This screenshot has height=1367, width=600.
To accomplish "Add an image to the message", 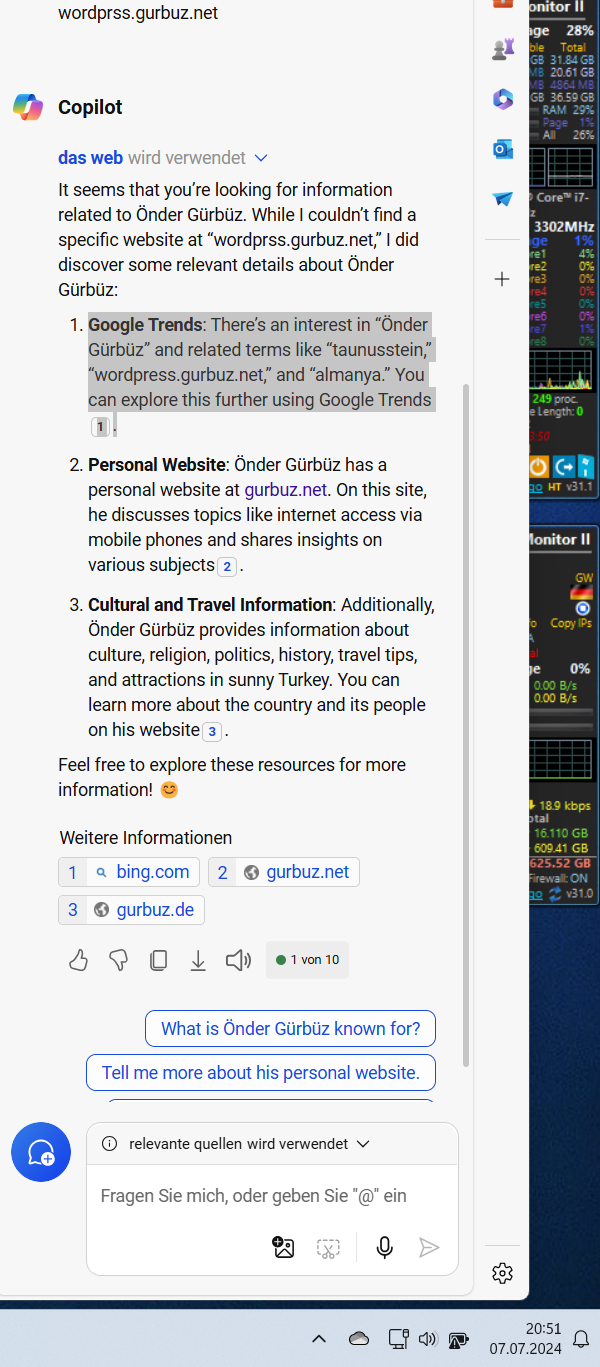I will coord(284,1247).
